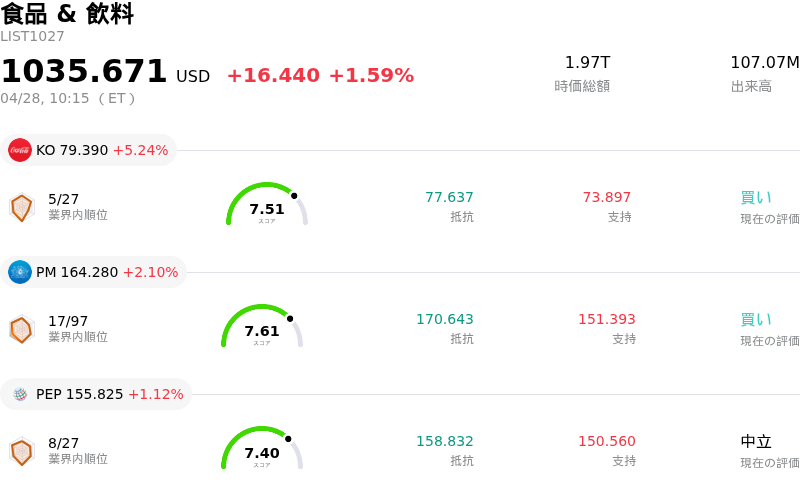The width and height of the screenshot is (800, 488).
Task: Click the 7.40 score gauge
Action: point(262,450)
